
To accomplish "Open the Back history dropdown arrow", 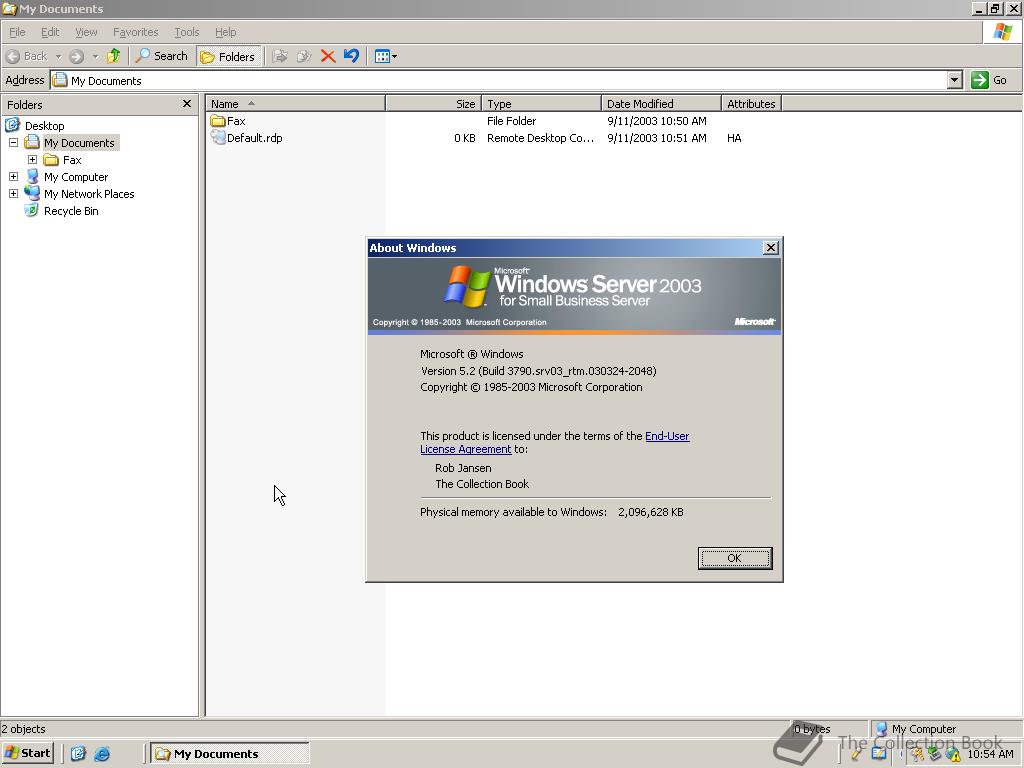I will tap(58, 56).
